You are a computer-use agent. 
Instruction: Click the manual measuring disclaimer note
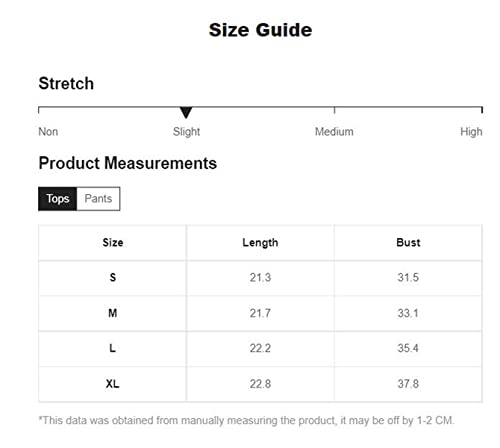tap(246, 420)
